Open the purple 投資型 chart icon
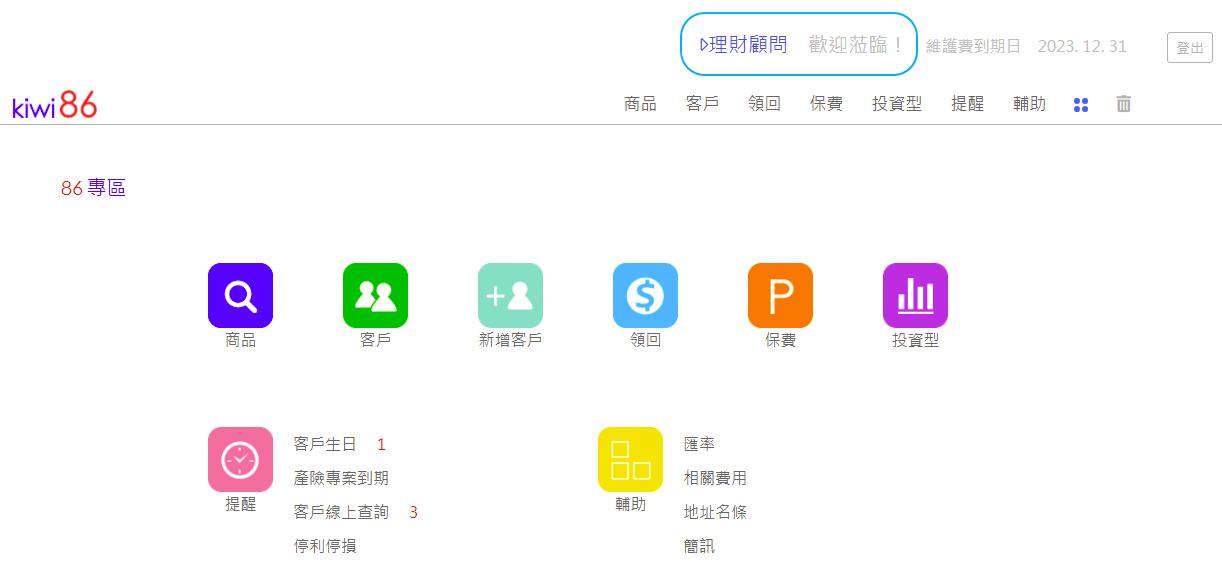This screenshot has width=1222, height=588. click(915, 295)
